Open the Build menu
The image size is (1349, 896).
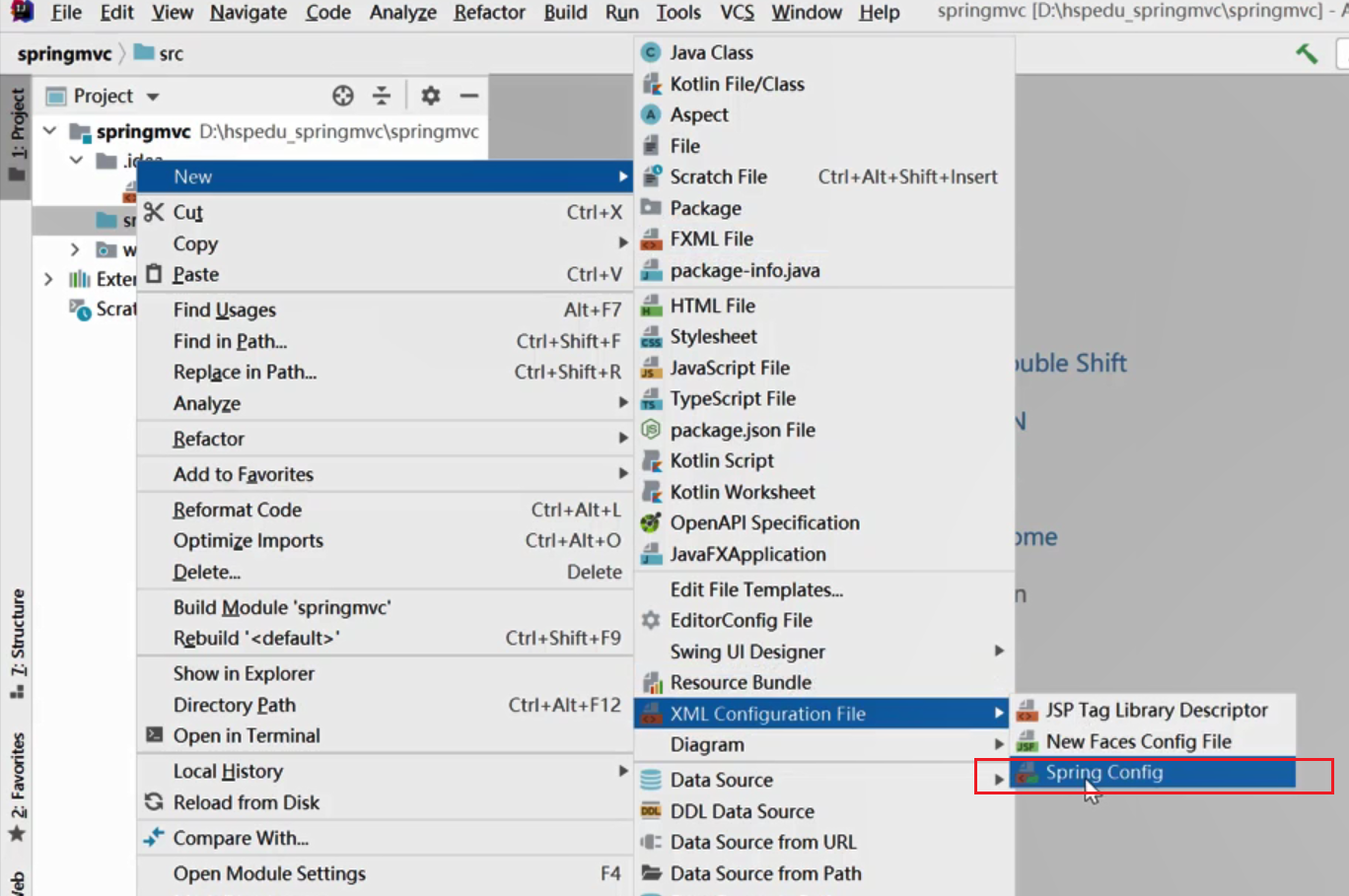click(x=565, y=12)
